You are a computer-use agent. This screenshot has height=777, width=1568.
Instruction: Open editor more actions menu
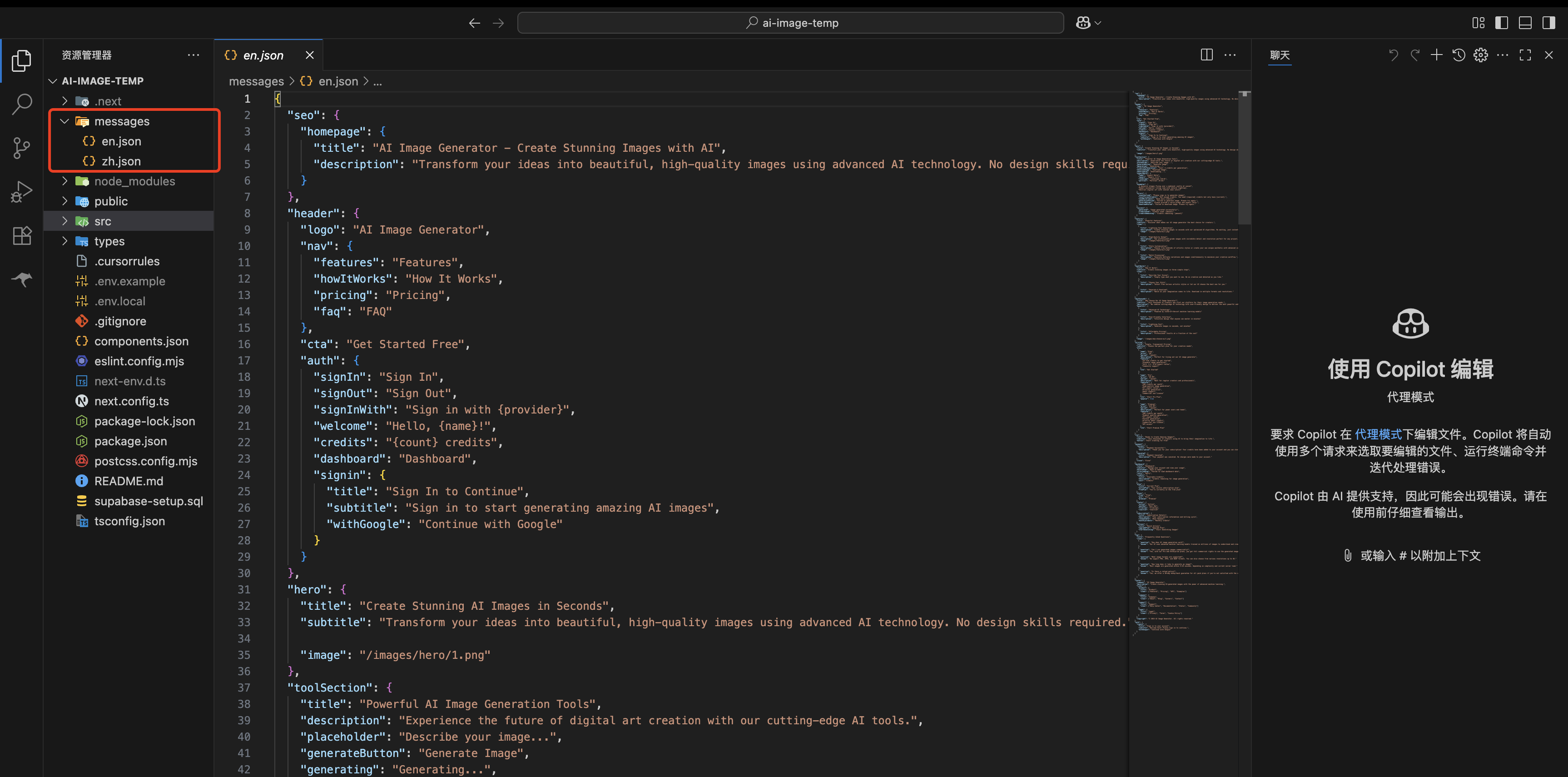click(x=1230, y=55)
